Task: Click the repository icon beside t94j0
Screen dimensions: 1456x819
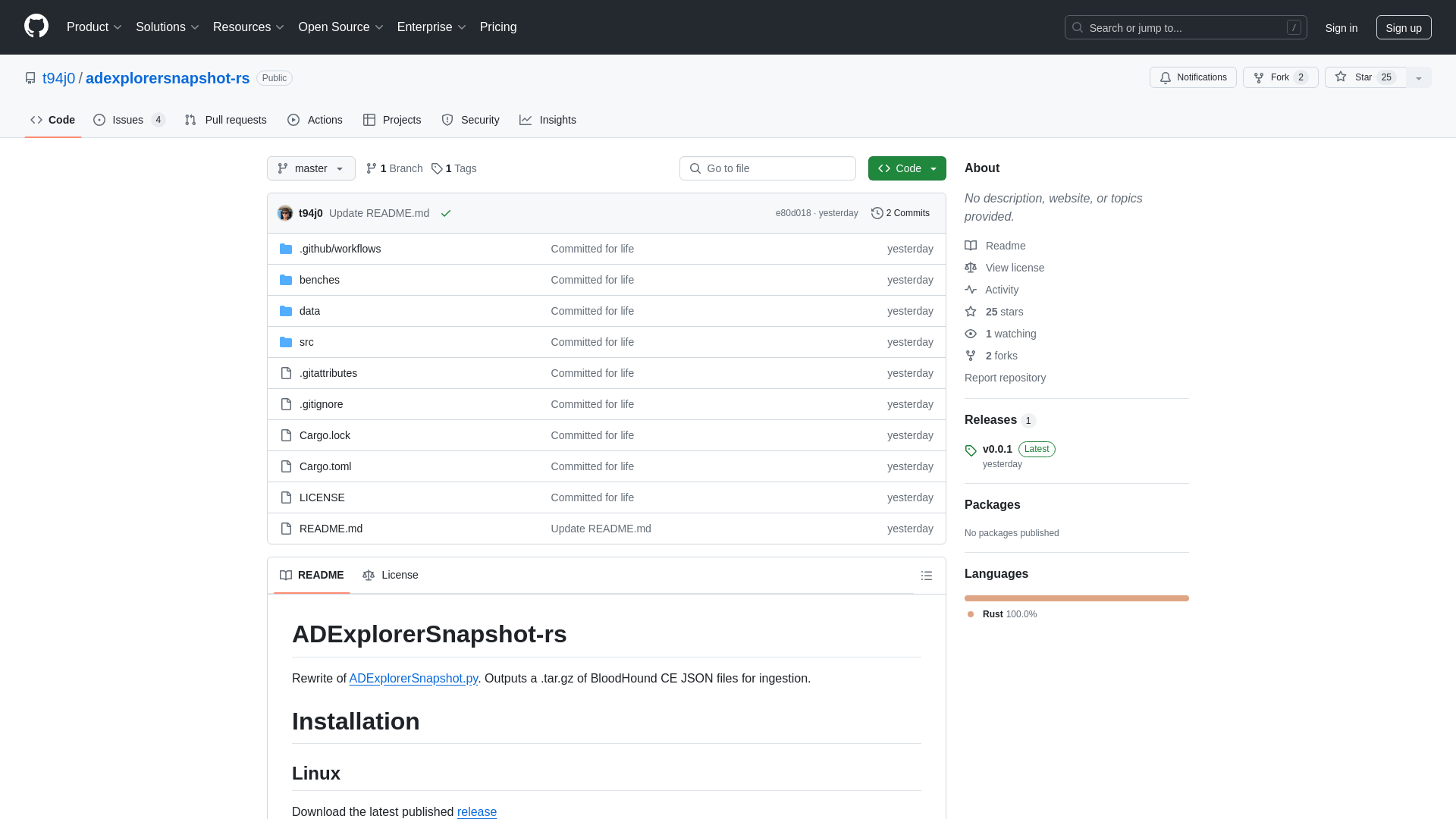Action: click(30, 78)
